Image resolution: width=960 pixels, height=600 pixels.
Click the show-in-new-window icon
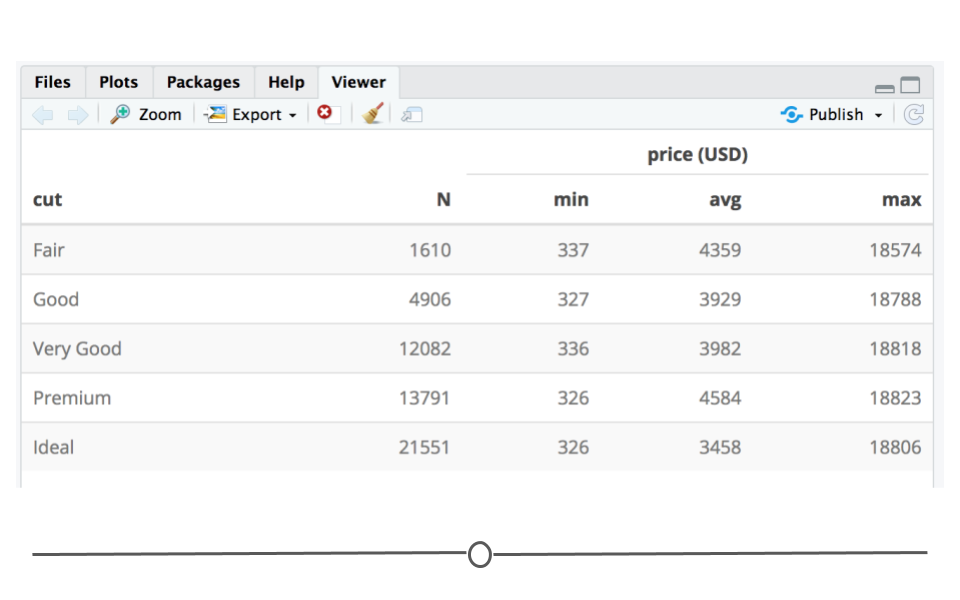[412, 114]
